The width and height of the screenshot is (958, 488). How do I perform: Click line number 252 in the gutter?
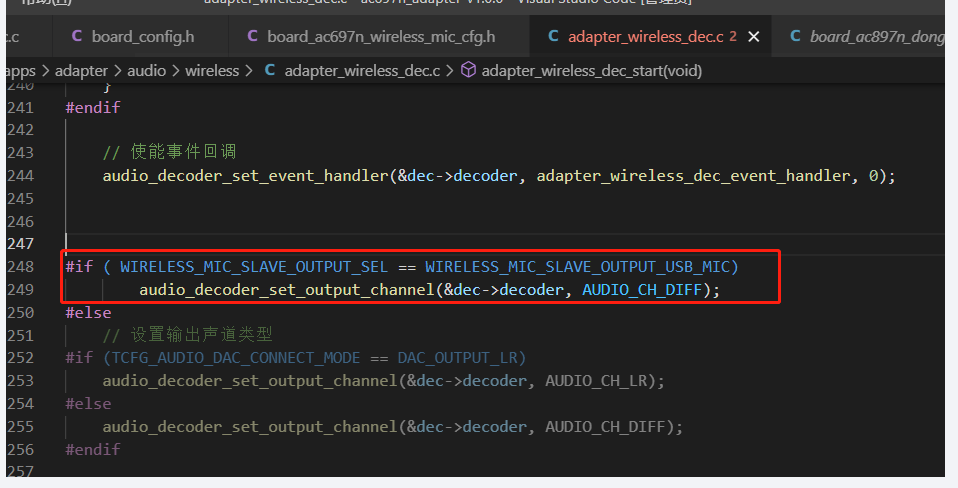pyautogui.click(x=20, y=358)
